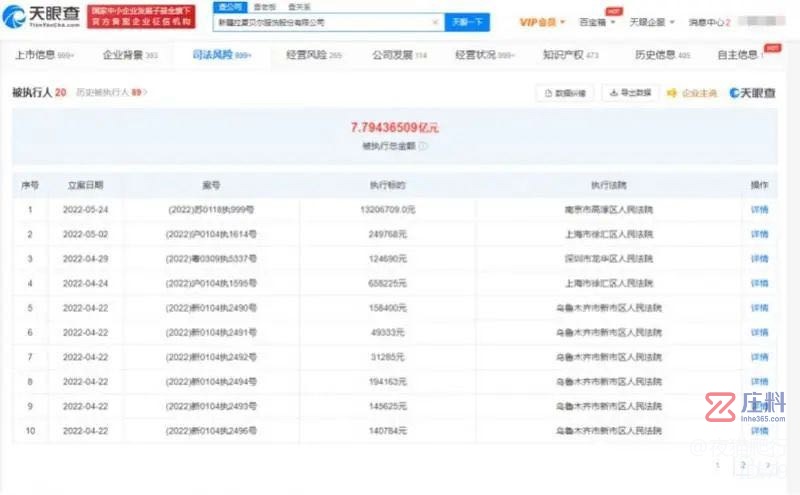Select case number ending 执5337号
800x495 pixels.
pyautogui.click(x=211, y=259)
